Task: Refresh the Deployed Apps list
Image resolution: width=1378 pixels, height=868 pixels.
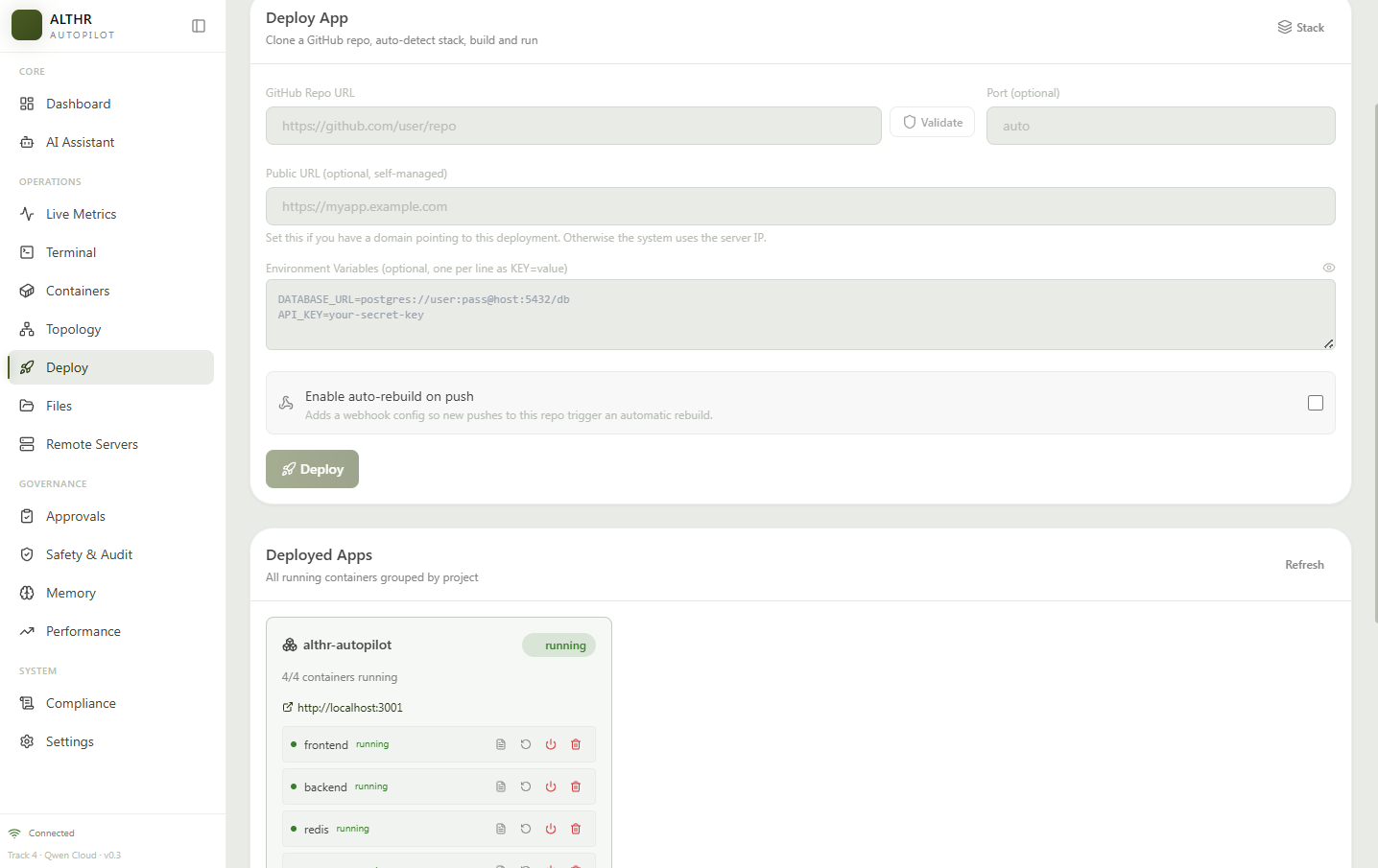Action: click(1304, 565)
